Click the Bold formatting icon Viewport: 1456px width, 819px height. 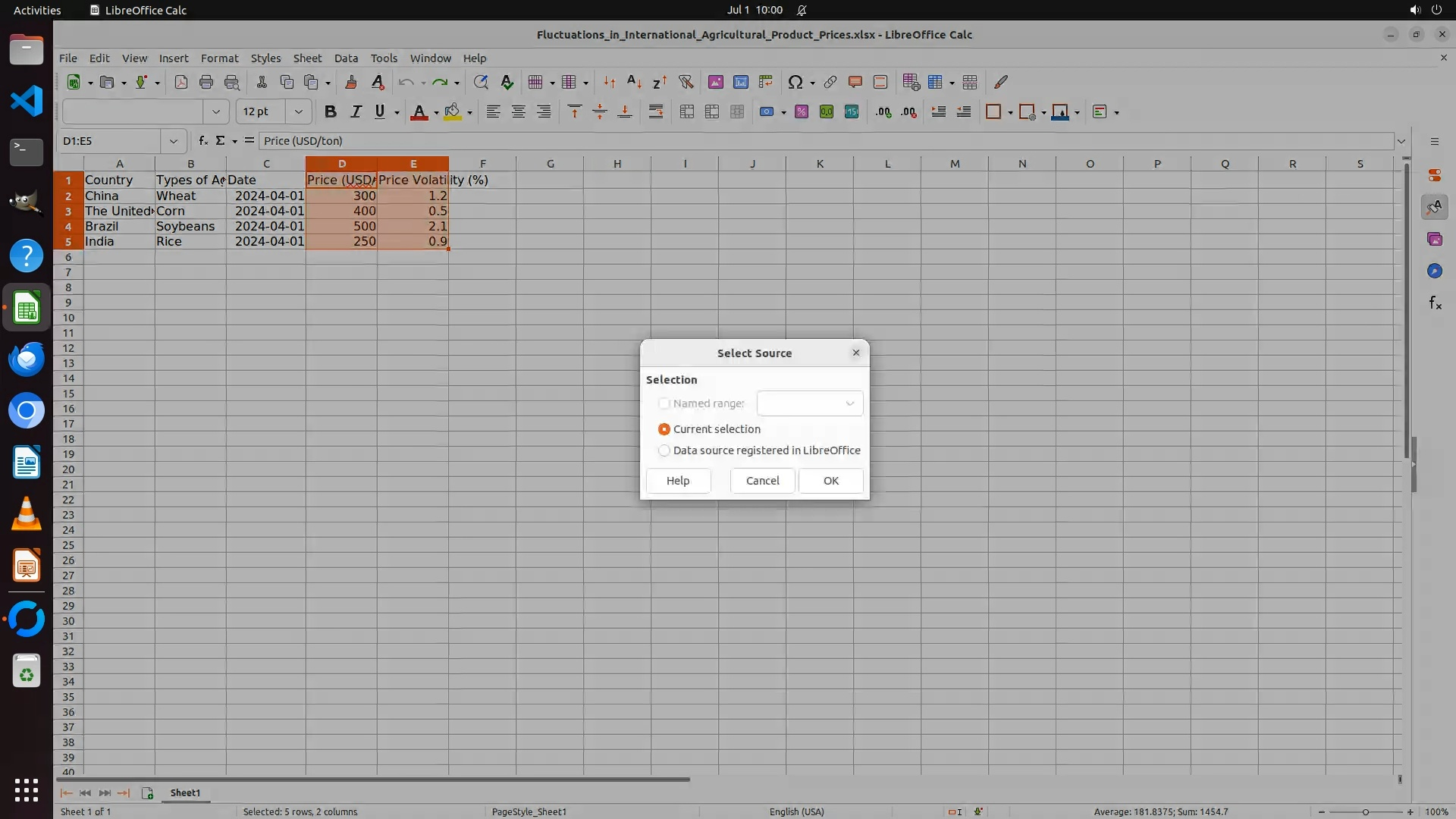330,112
